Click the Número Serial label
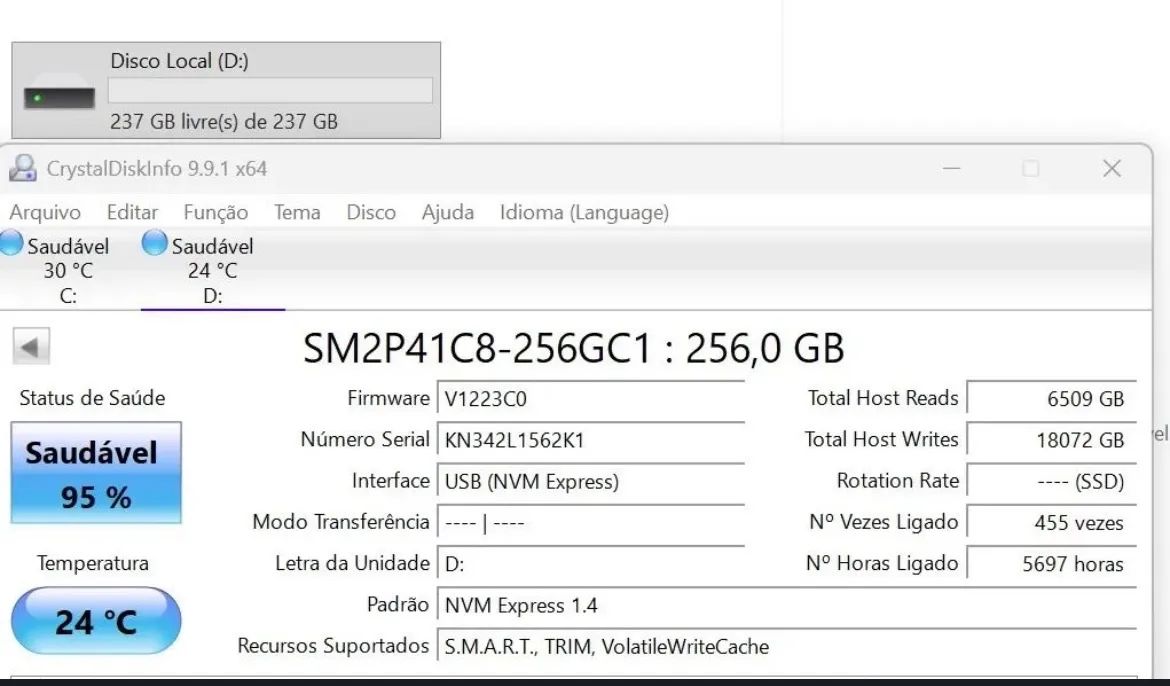1170x686 pixels. [365, 439]
